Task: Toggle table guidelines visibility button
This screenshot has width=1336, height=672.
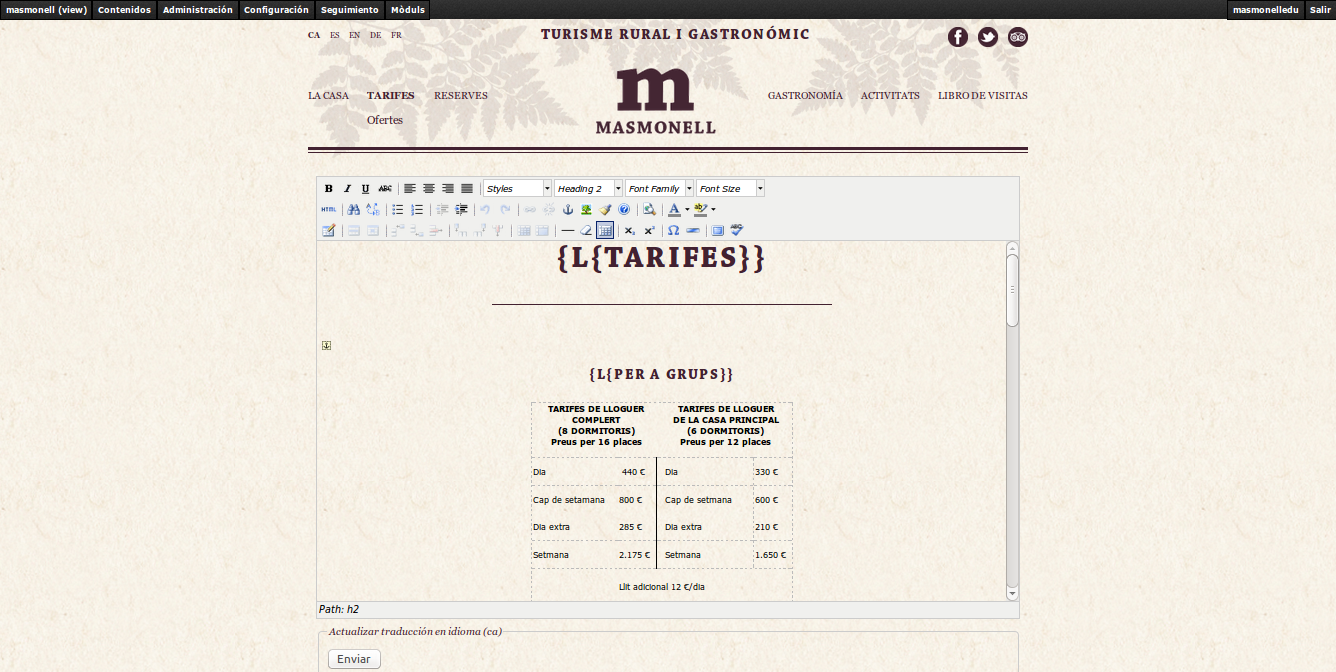Action: (x=605, y=231)
